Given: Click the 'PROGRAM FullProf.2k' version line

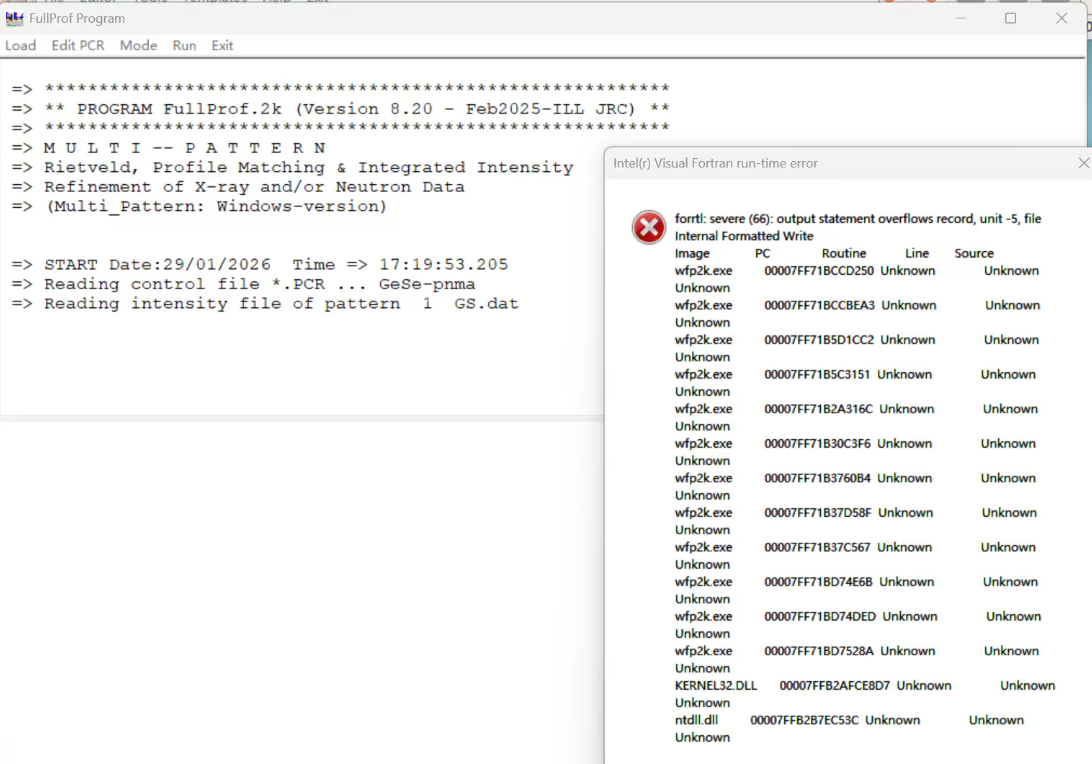Looking at the screenshot, I should pyautogui.click(x=341, y=109).
